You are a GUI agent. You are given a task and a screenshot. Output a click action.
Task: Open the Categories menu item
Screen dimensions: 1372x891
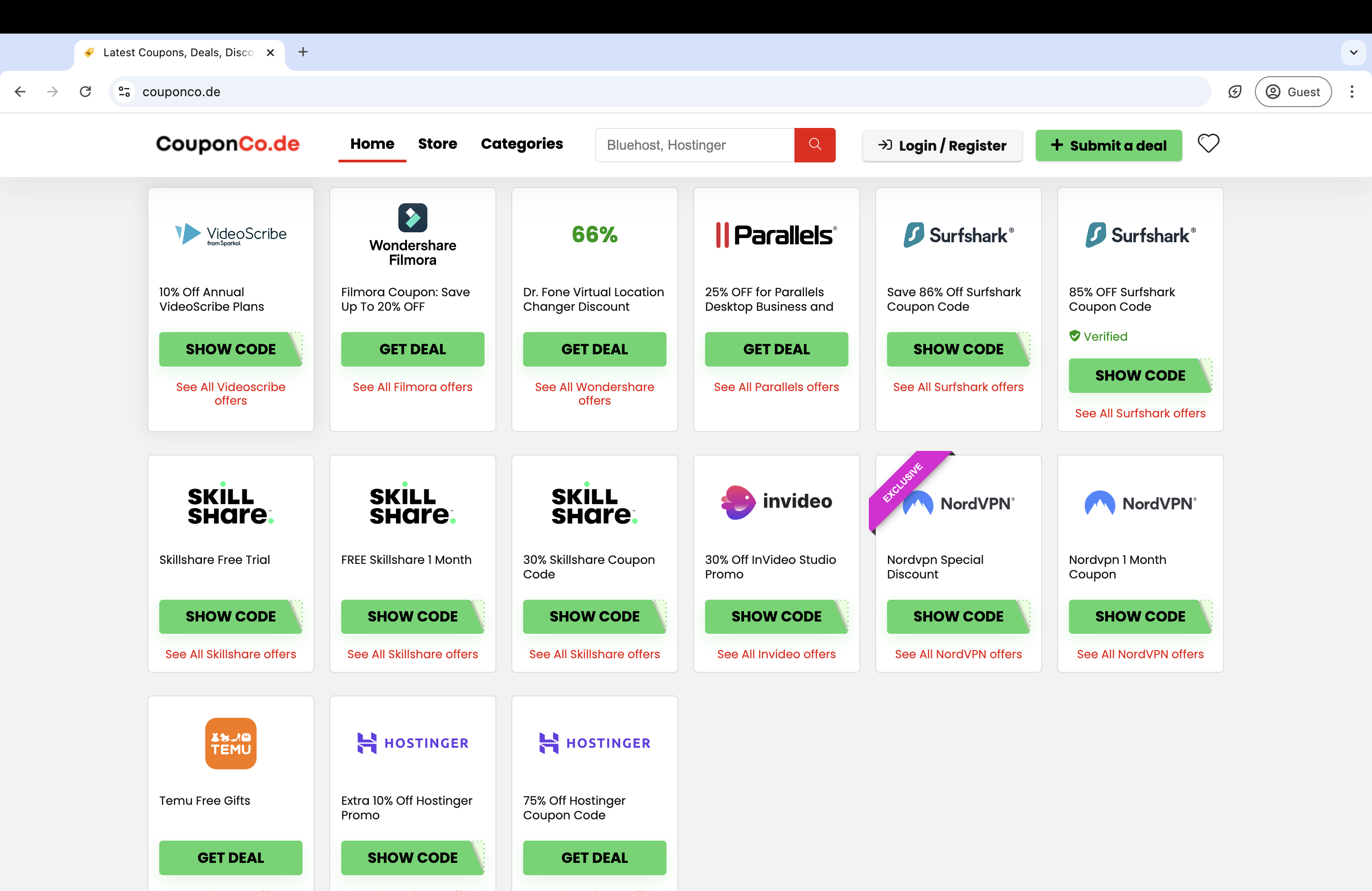522,143
